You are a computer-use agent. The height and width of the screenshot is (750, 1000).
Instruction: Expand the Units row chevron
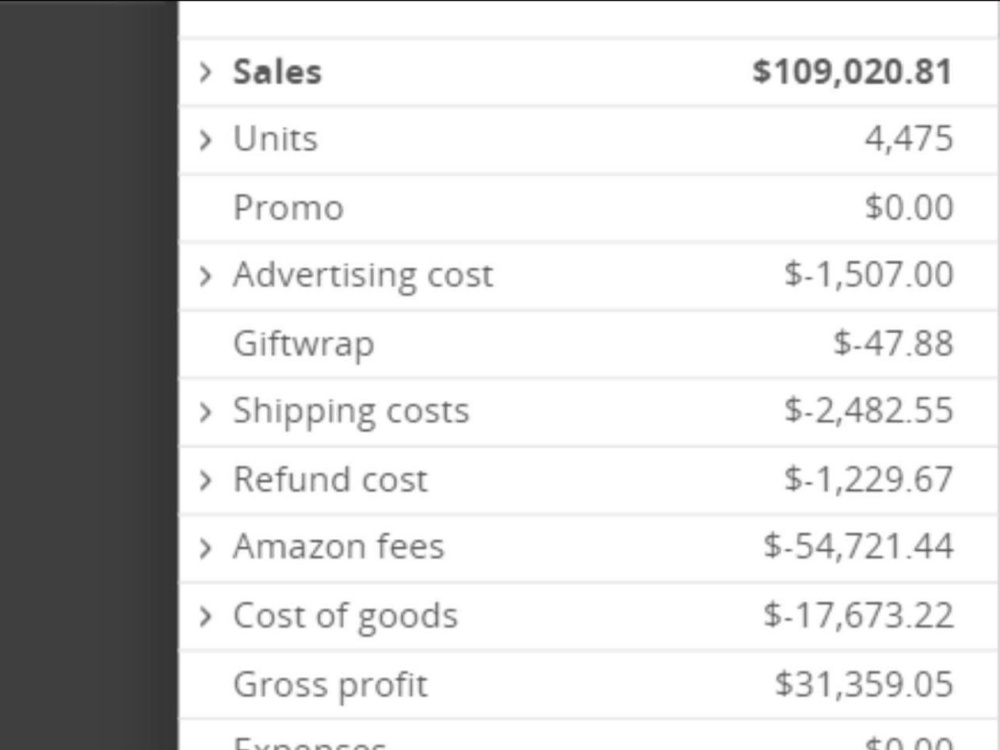point(205,140)
